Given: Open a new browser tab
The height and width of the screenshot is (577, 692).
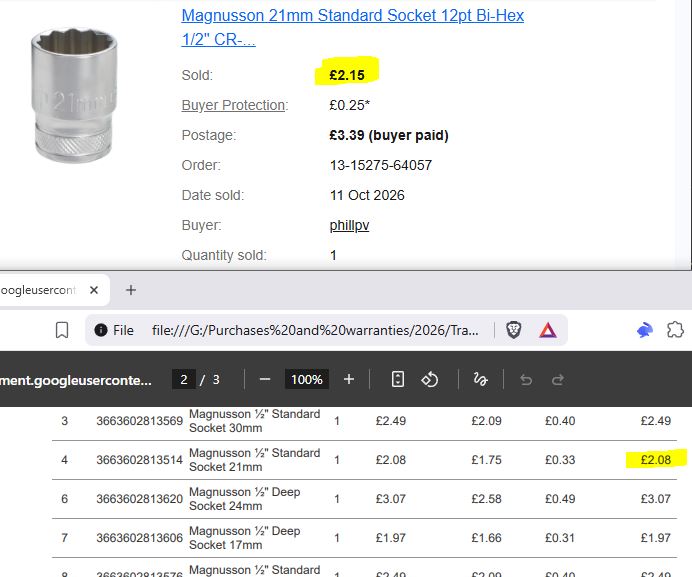Looking at the screenshot, I should [131, 290].
